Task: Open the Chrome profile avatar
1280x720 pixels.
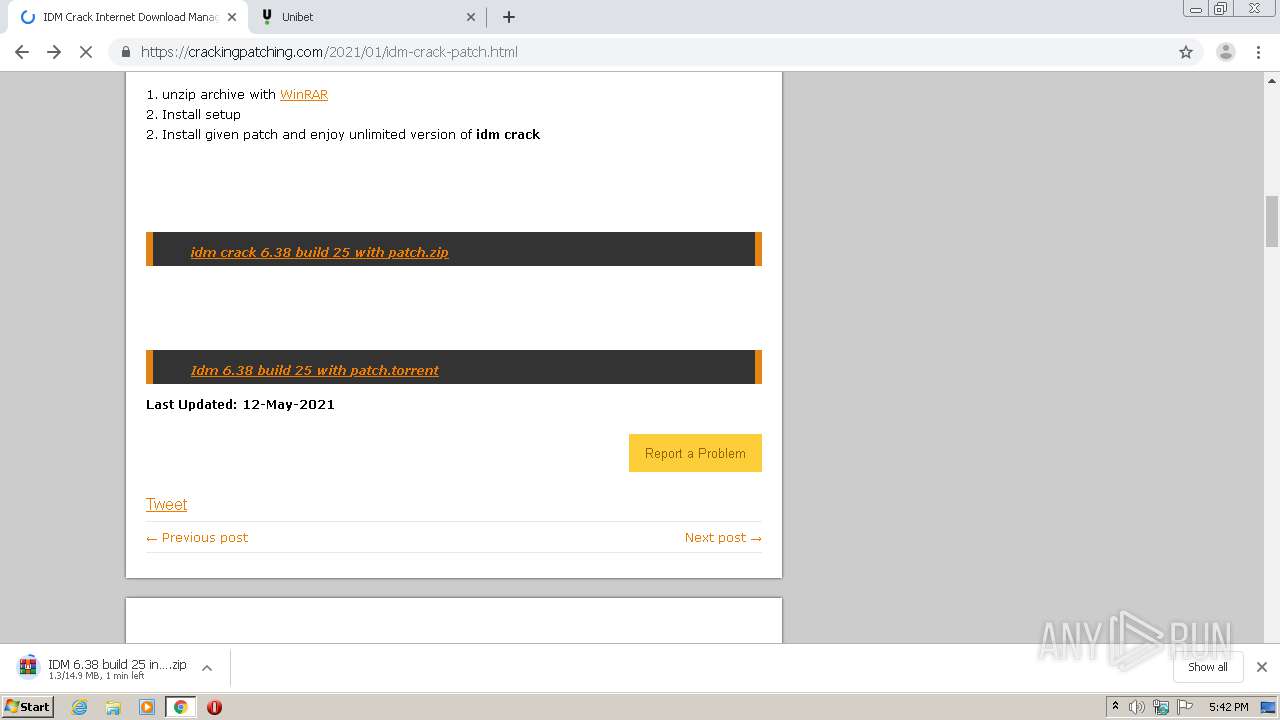Action: pos(1226,52)
